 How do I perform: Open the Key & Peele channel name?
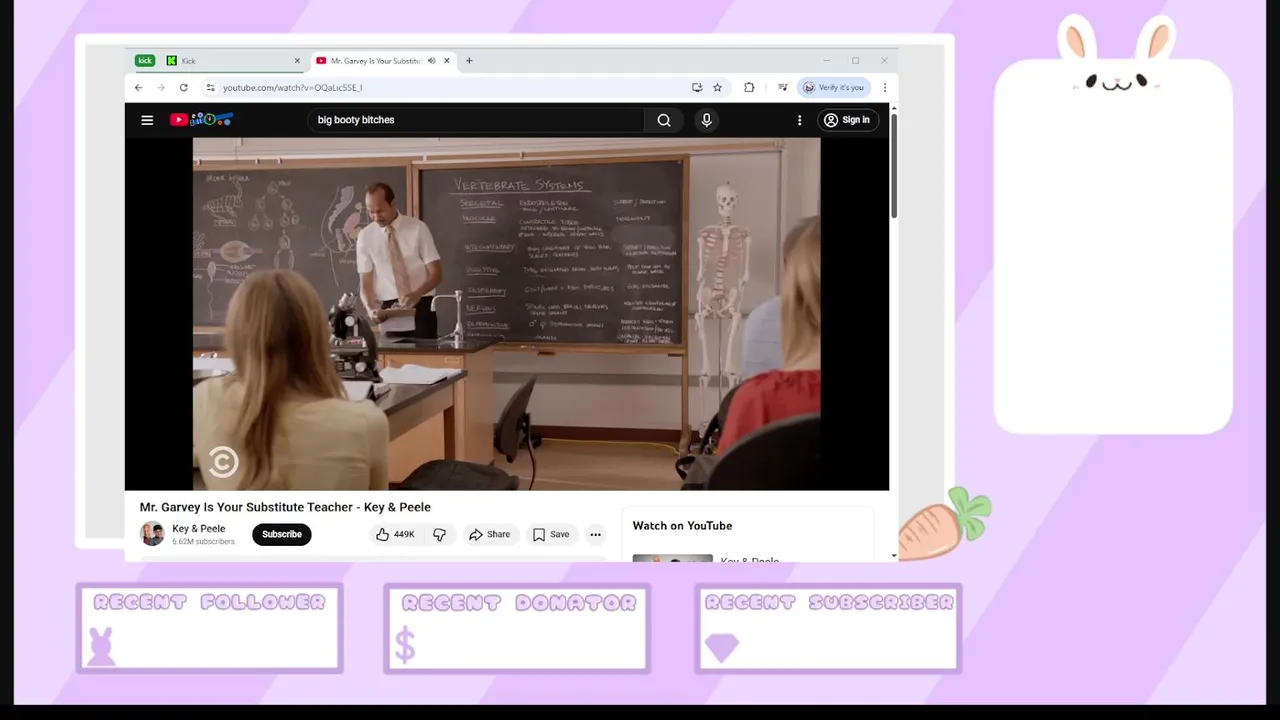coord(199,529)
